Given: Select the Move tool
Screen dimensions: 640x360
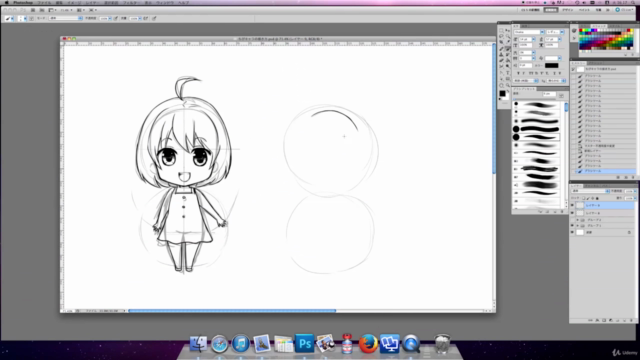Looking at the screenshot, I should (x=508, y=30).
